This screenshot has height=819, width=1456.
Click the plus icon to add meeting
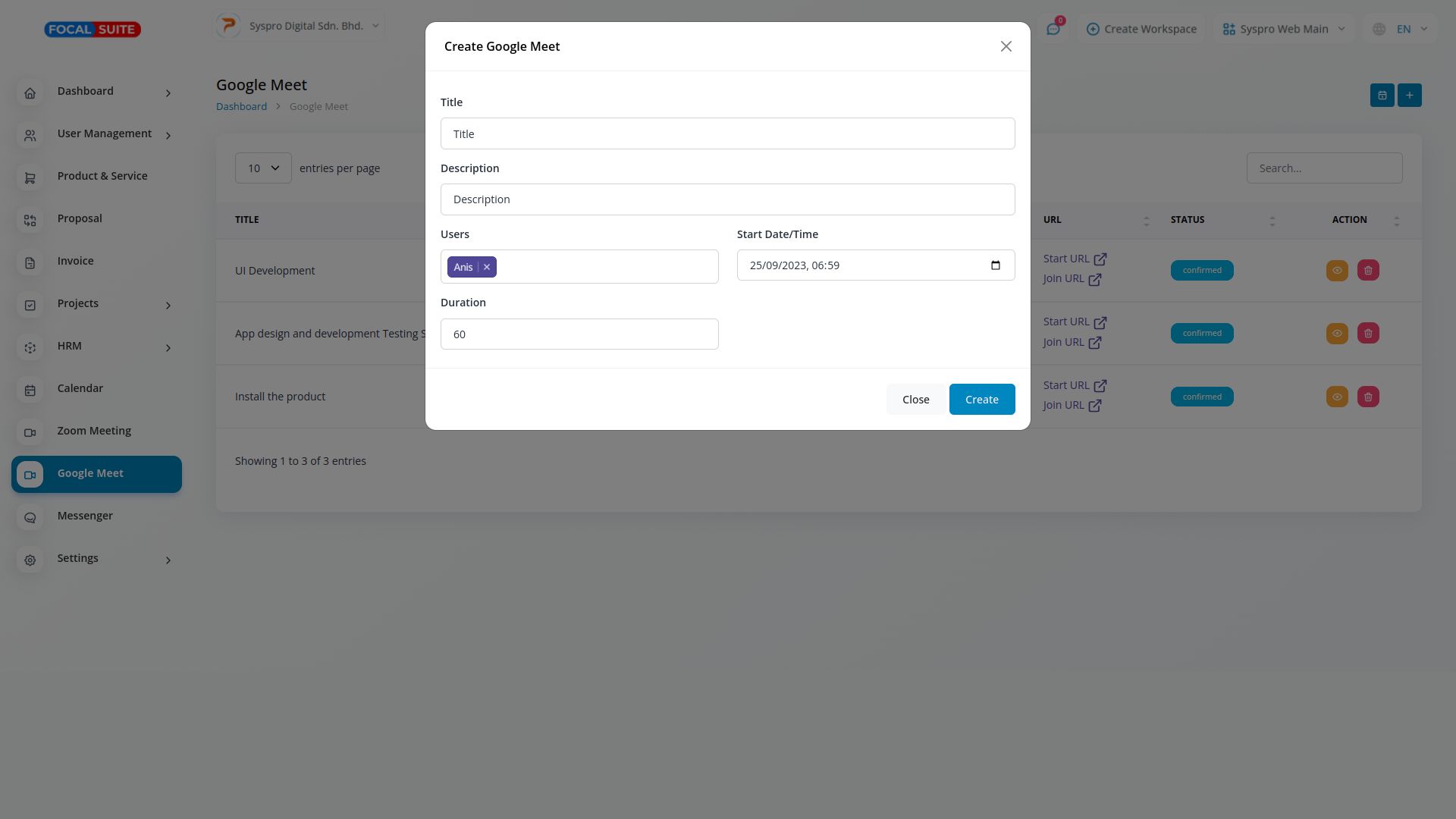(x=1409, y=96)
